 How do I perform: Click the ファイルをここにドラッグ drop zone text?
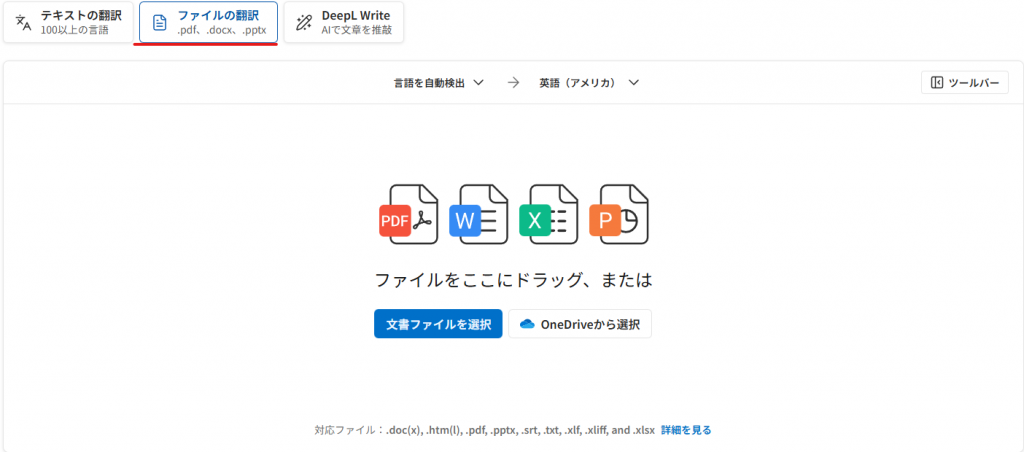(x=512, y=280)
